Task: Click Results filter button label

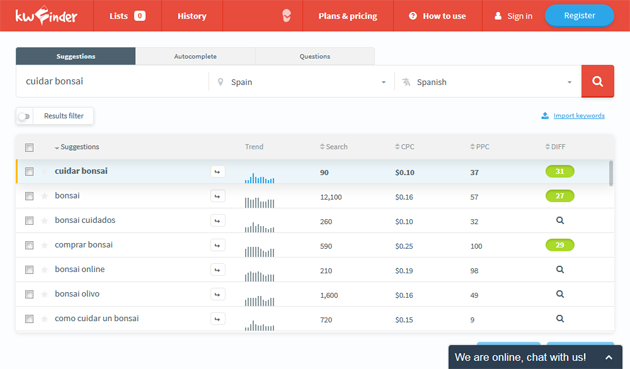Action: pyautogui.click(x=64, y=116)
